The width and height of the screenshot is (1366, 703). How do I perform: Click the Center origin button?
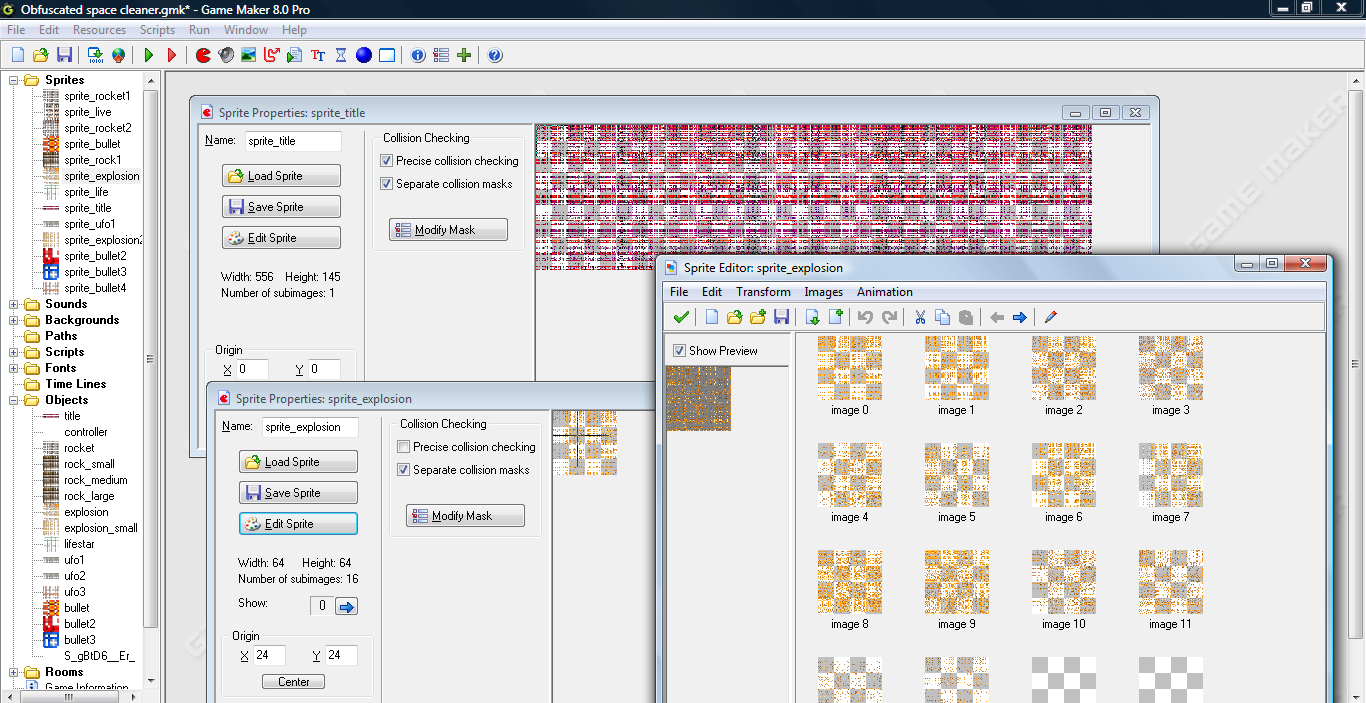pos(293,682)
